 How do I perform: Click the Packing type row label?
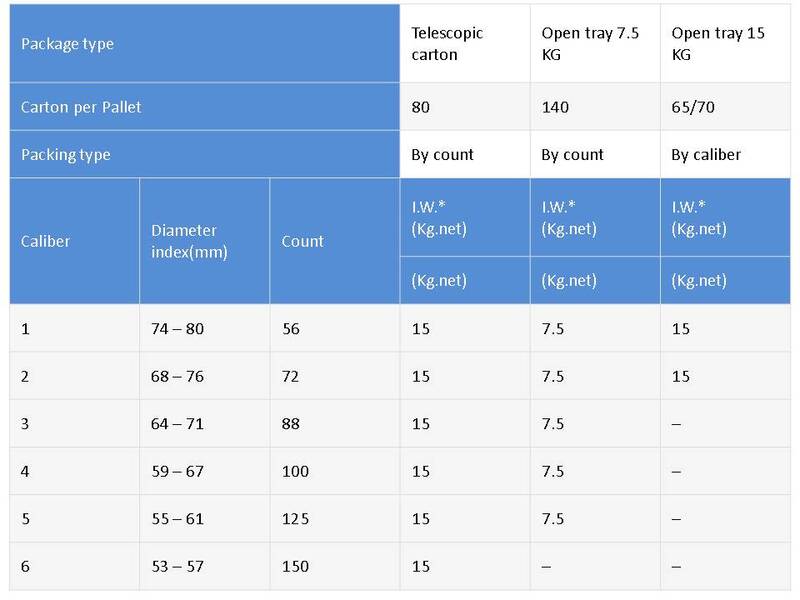pos(66,155)
